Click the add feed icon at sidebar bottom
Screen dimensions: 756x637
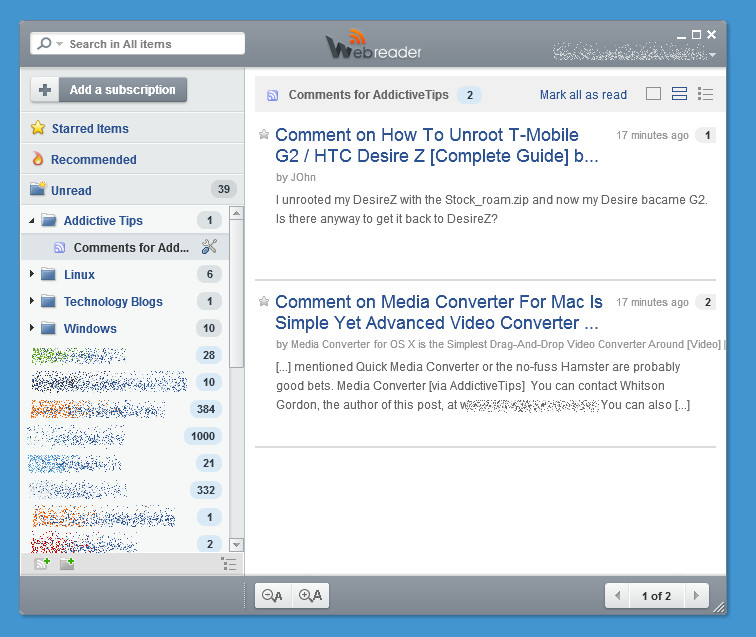pos(42,563)
